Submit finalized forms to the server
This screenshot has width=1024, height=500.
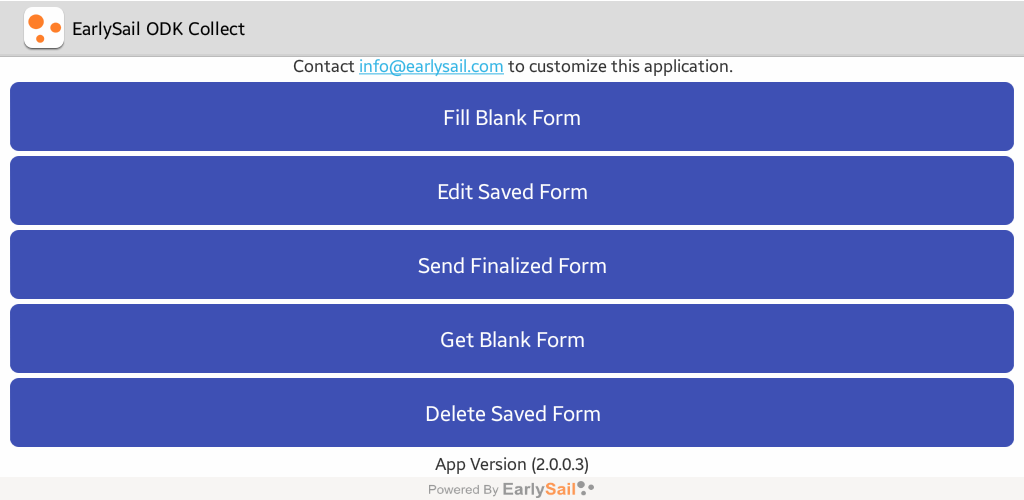click(512, 265)
